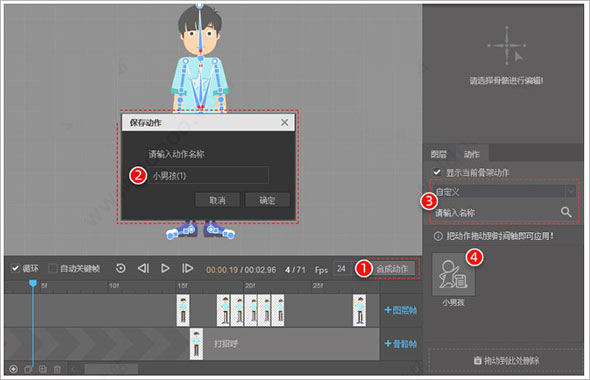Uncheck 显示当前骨架动作 checkbox
Screen dimensions: 590x380
click(x=436, y=172)
